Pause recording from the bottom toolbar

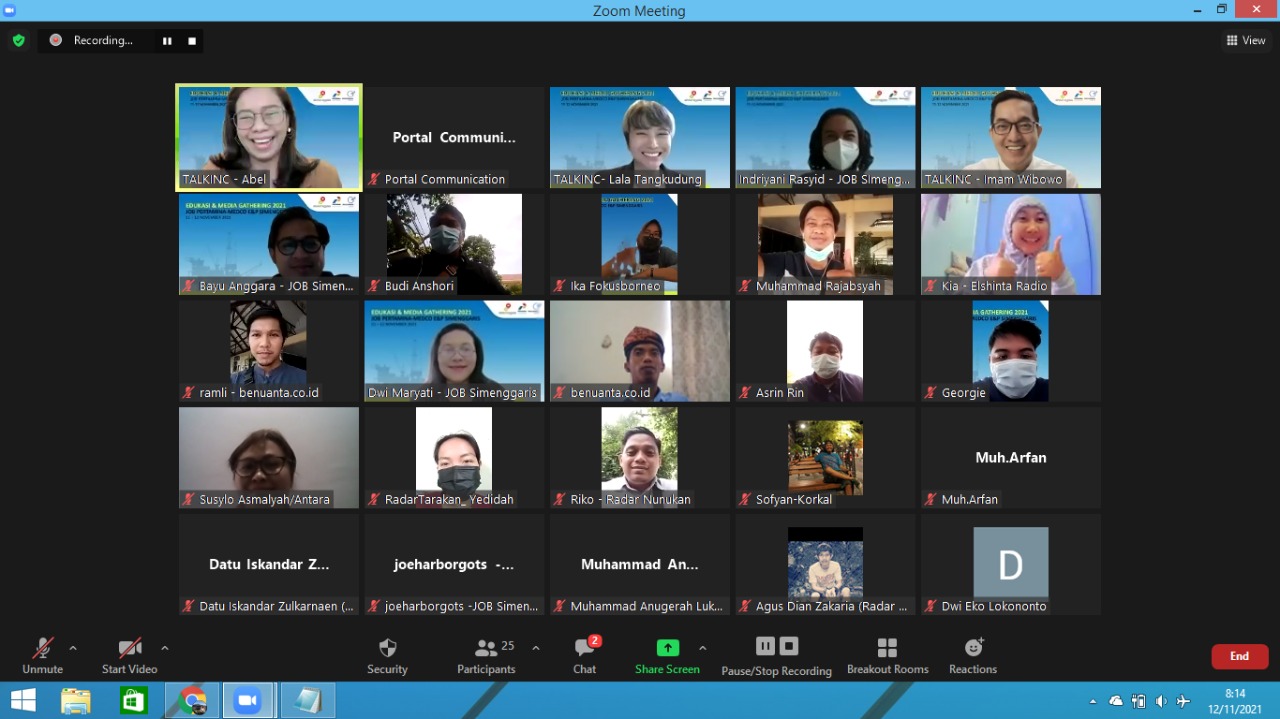click(x=765, y=646)
